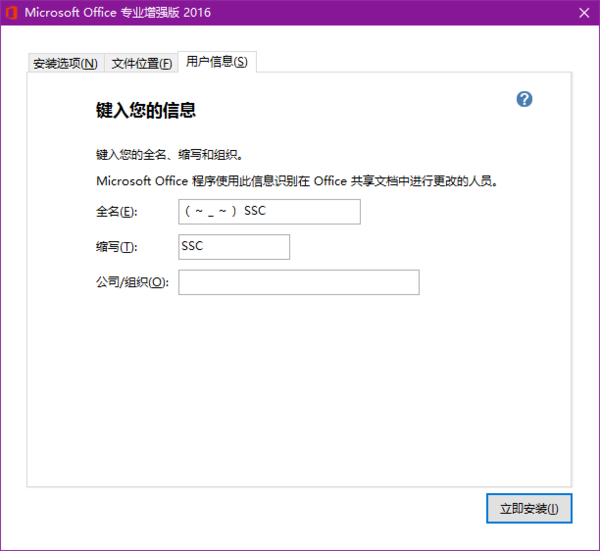Click the 立即安装(I) button
Image resolution: width=600 pixels, height=551 pixels.
point(529,509)
